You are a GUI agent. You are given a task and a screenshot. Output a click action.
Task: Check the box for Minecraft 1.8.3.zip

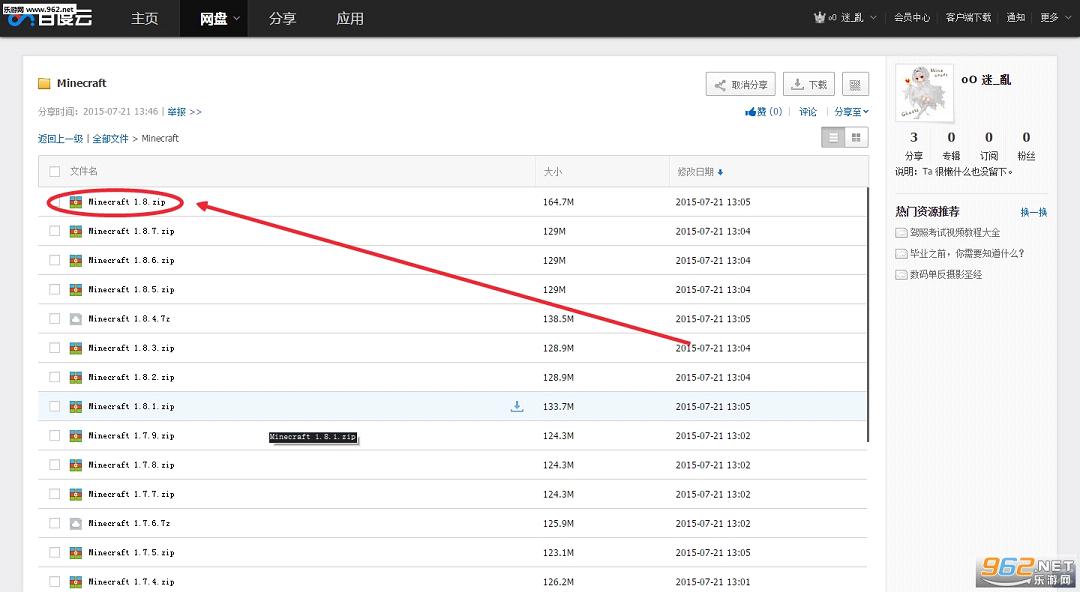(54, 348)
